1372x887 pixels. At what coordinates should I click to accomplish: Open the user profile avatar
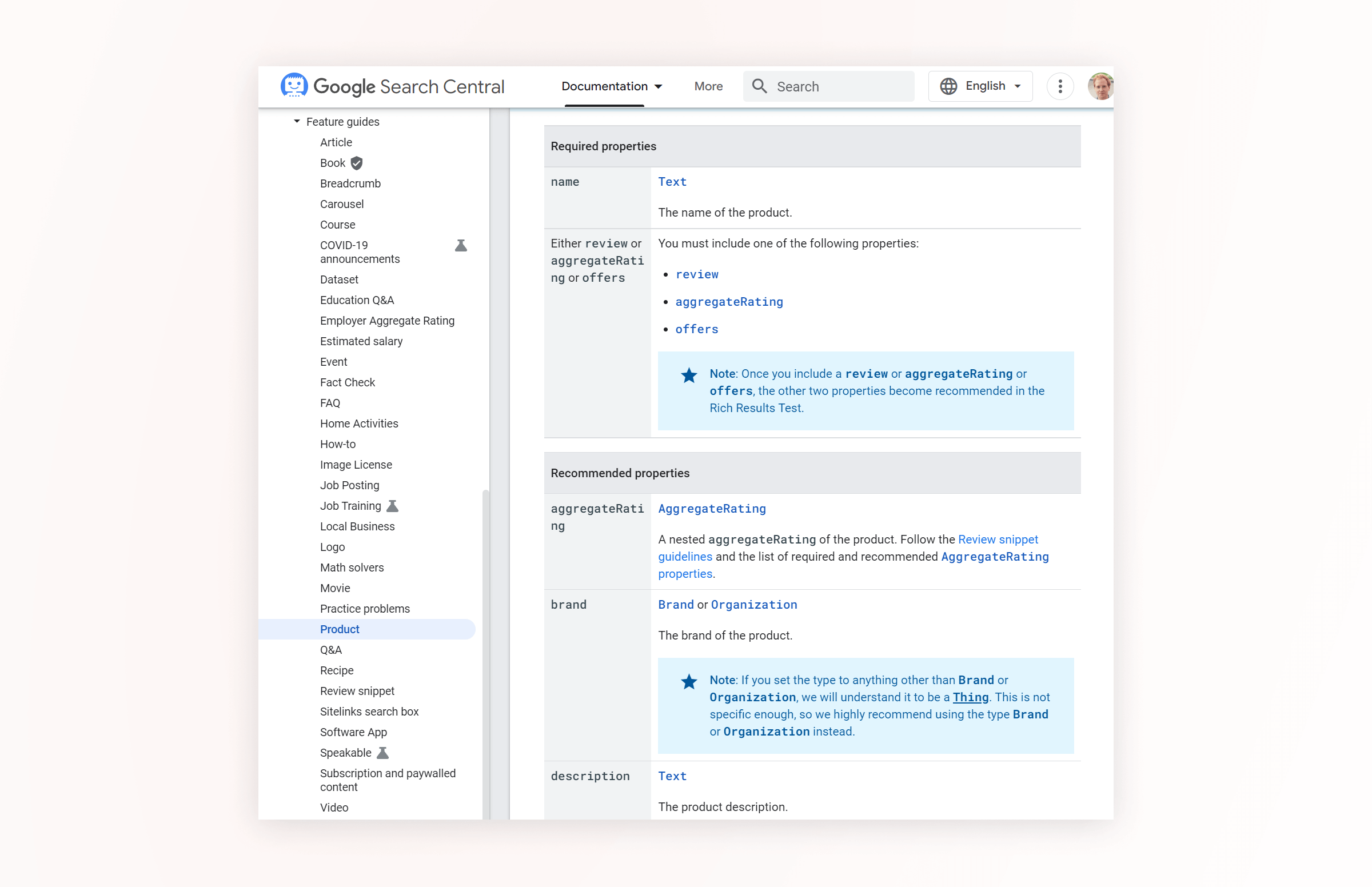point(1100,86)
